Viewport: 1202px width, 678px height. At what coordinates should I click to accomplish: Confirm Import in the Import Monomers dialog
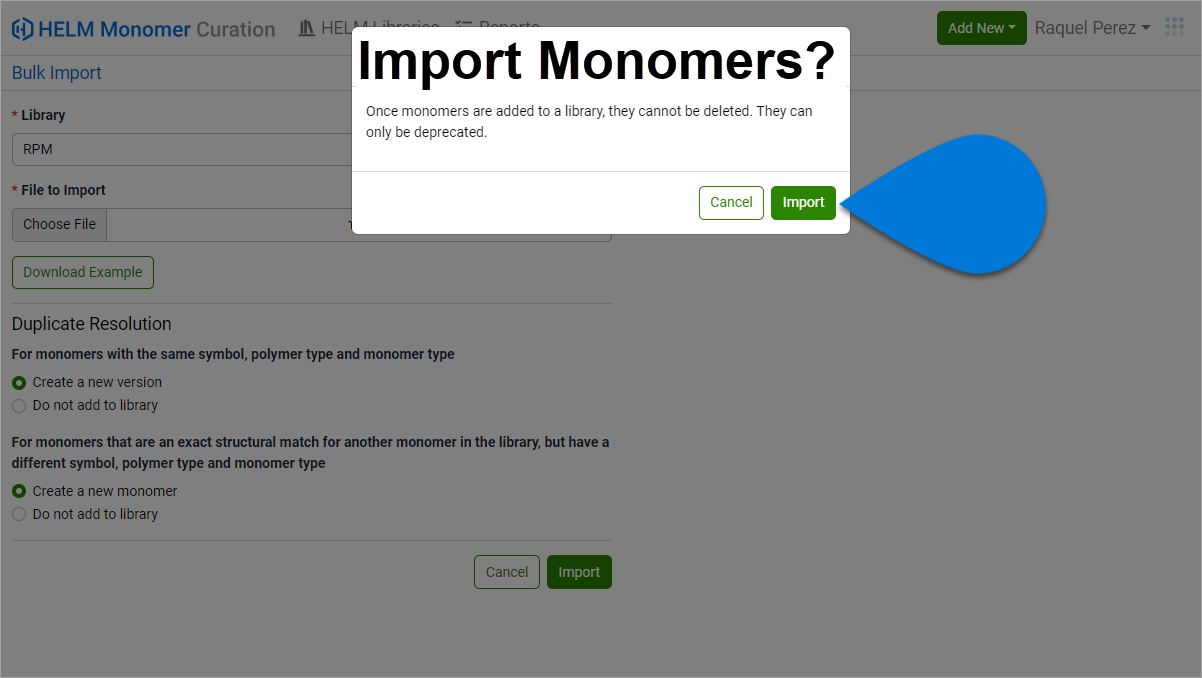803,202
